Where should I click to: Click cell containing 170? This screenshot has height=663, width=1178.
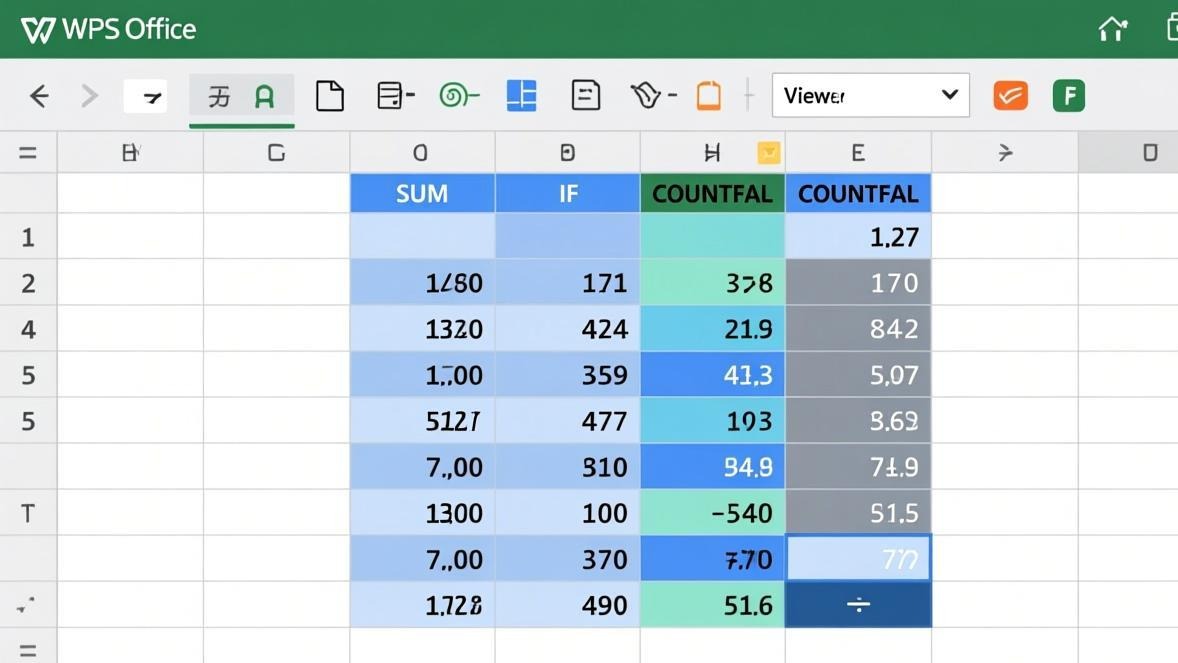858,283
